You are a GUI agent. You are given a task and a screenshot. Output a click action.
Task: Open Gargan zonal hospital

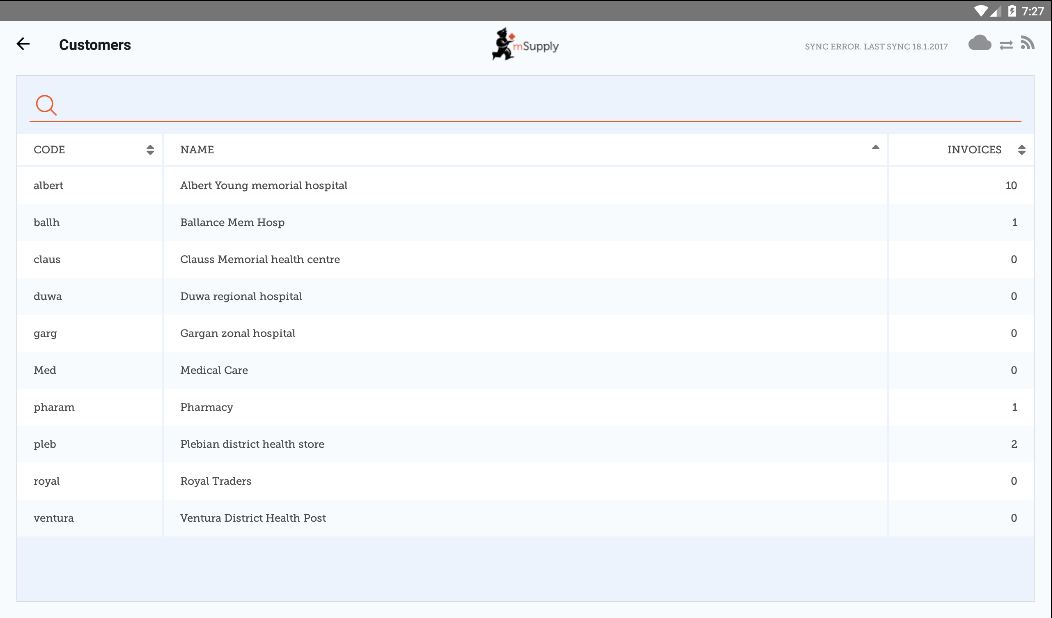tap(525, 333)
